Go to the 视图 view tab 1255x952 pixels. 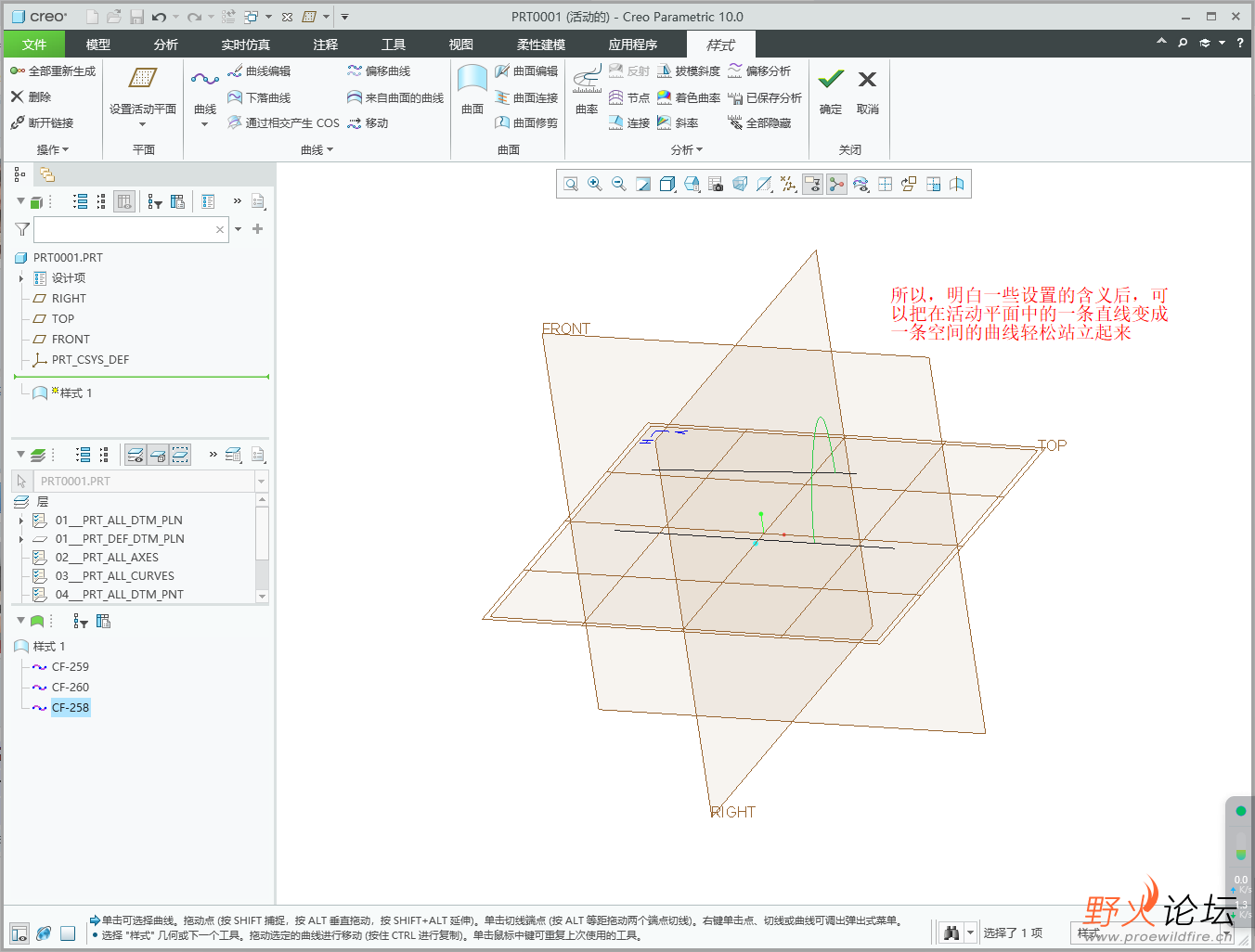460,45
